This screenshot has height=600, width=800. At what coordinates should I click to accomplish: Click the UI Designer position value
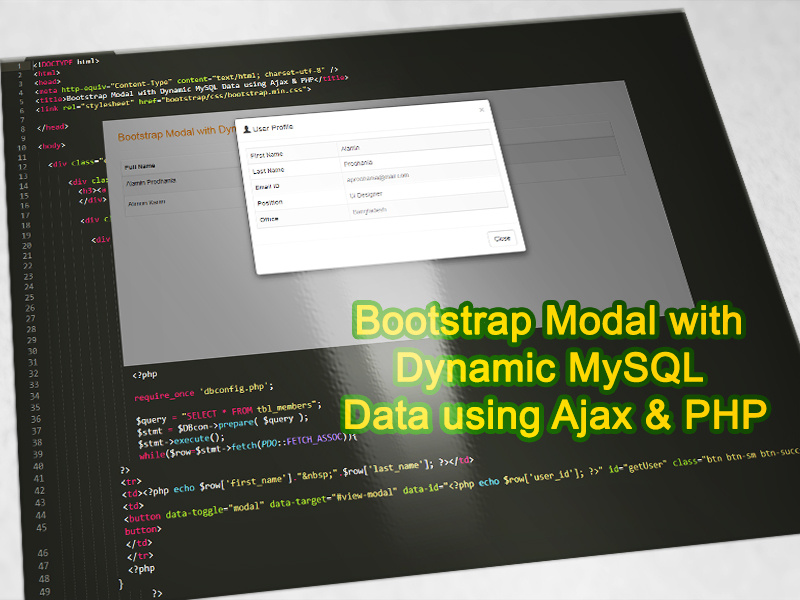click(365, 195)
